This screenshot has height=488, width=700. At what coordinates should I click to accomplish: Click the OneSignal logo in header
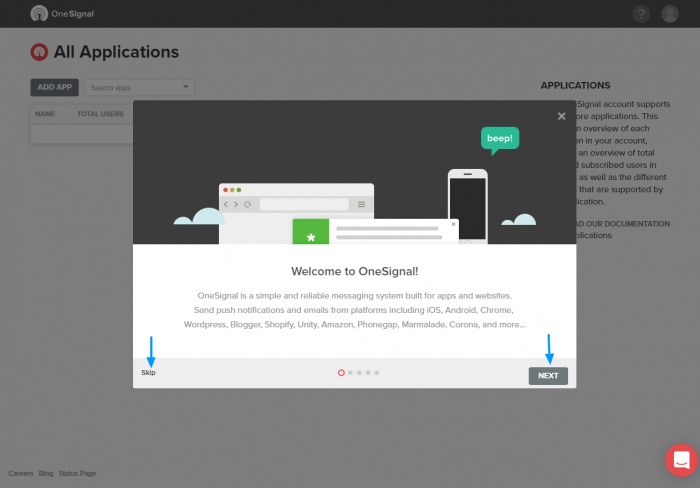(x=62, y=14)
